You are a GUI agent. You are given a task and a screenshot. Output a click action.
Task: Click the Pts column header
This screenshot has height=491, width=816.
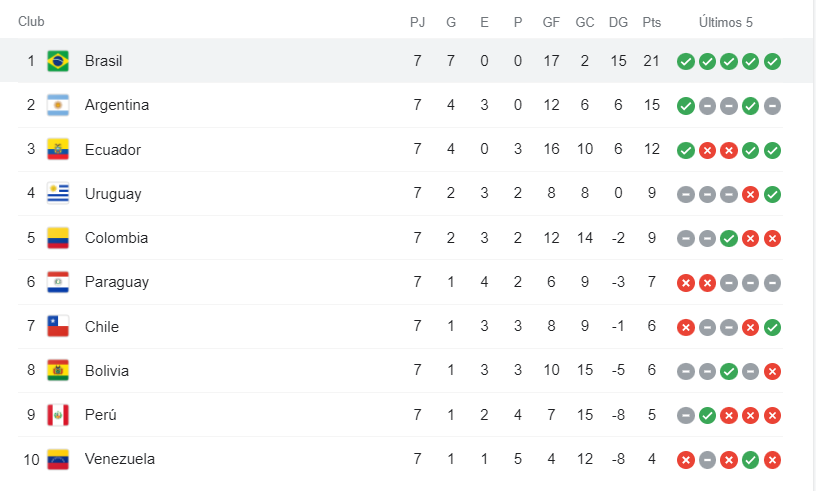coord(652,22)
